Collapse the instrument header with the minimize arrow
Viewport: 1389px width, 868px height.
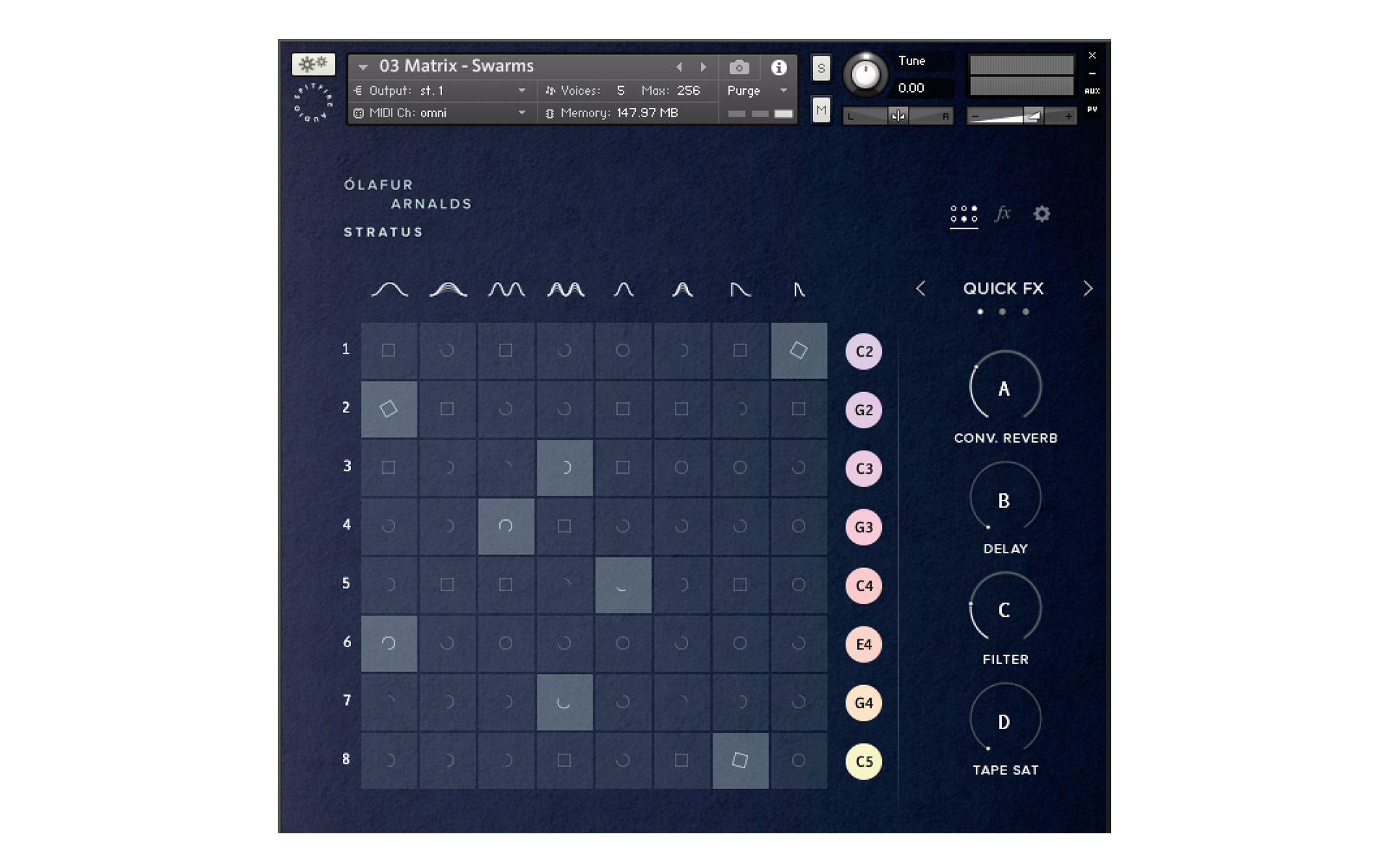(x=1092, y=72)
